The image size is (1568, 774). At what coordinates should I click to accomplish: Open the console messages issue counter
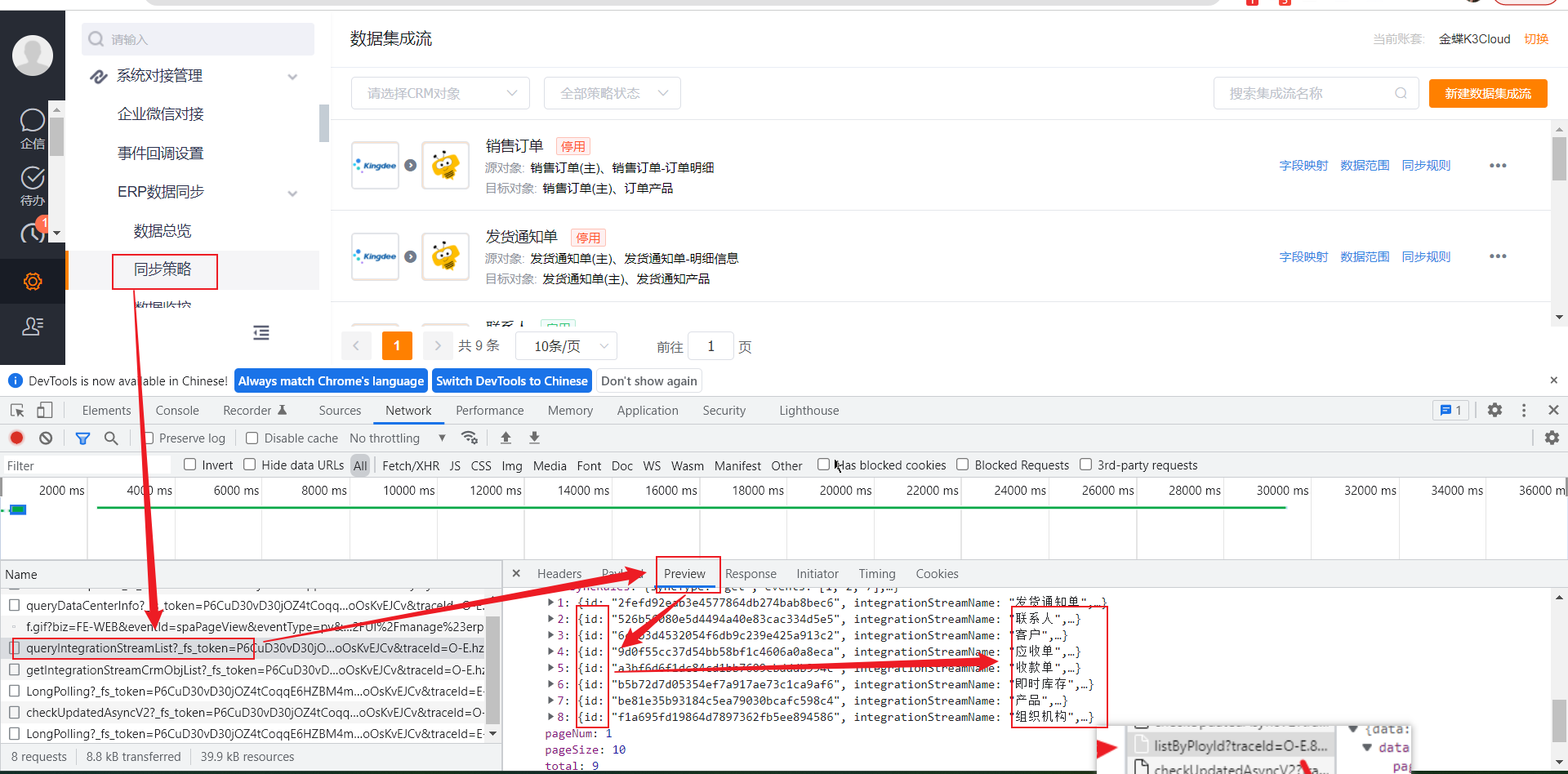(1450, 410)
